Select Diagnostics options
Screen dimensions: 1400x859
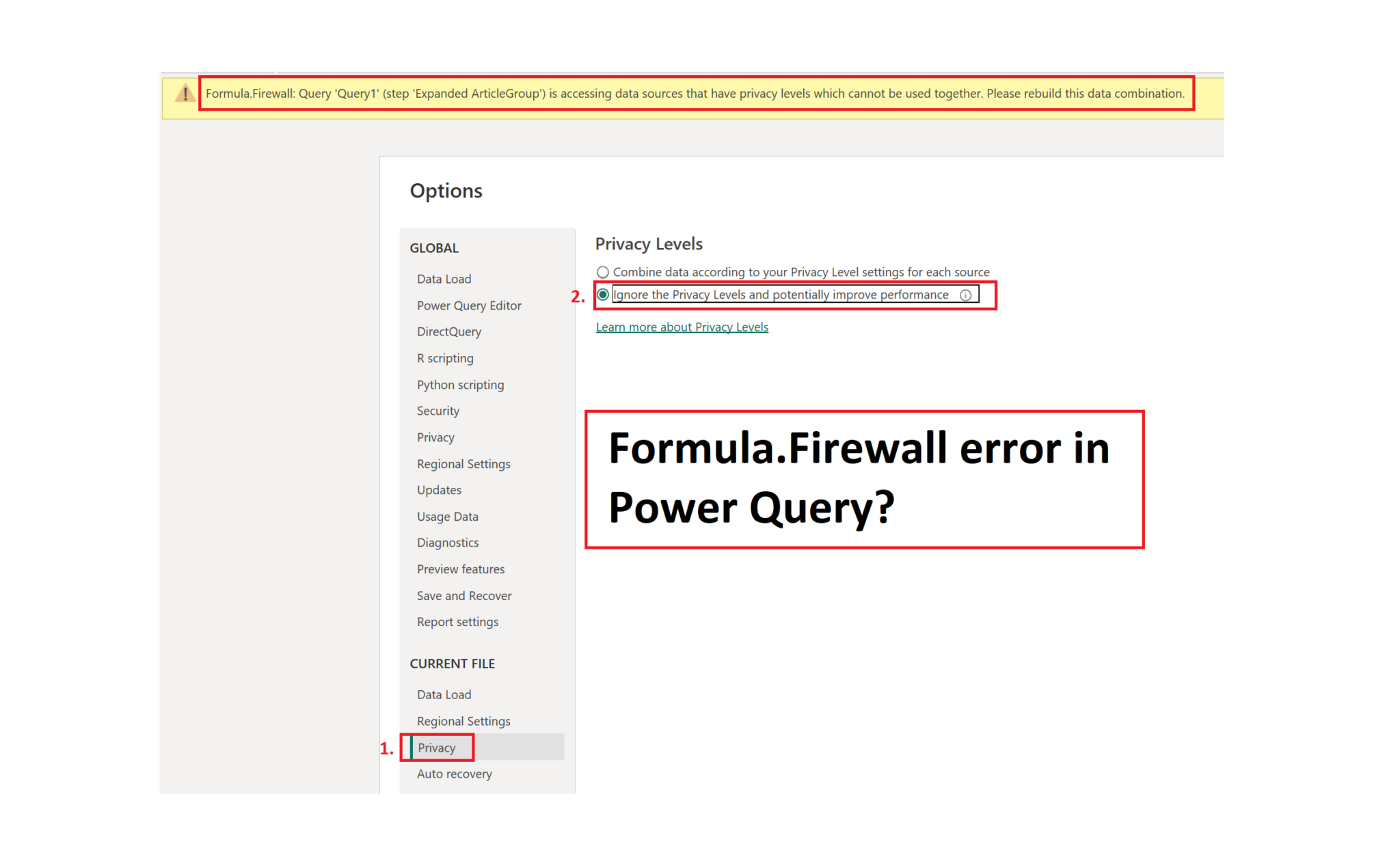click(448, 543)
